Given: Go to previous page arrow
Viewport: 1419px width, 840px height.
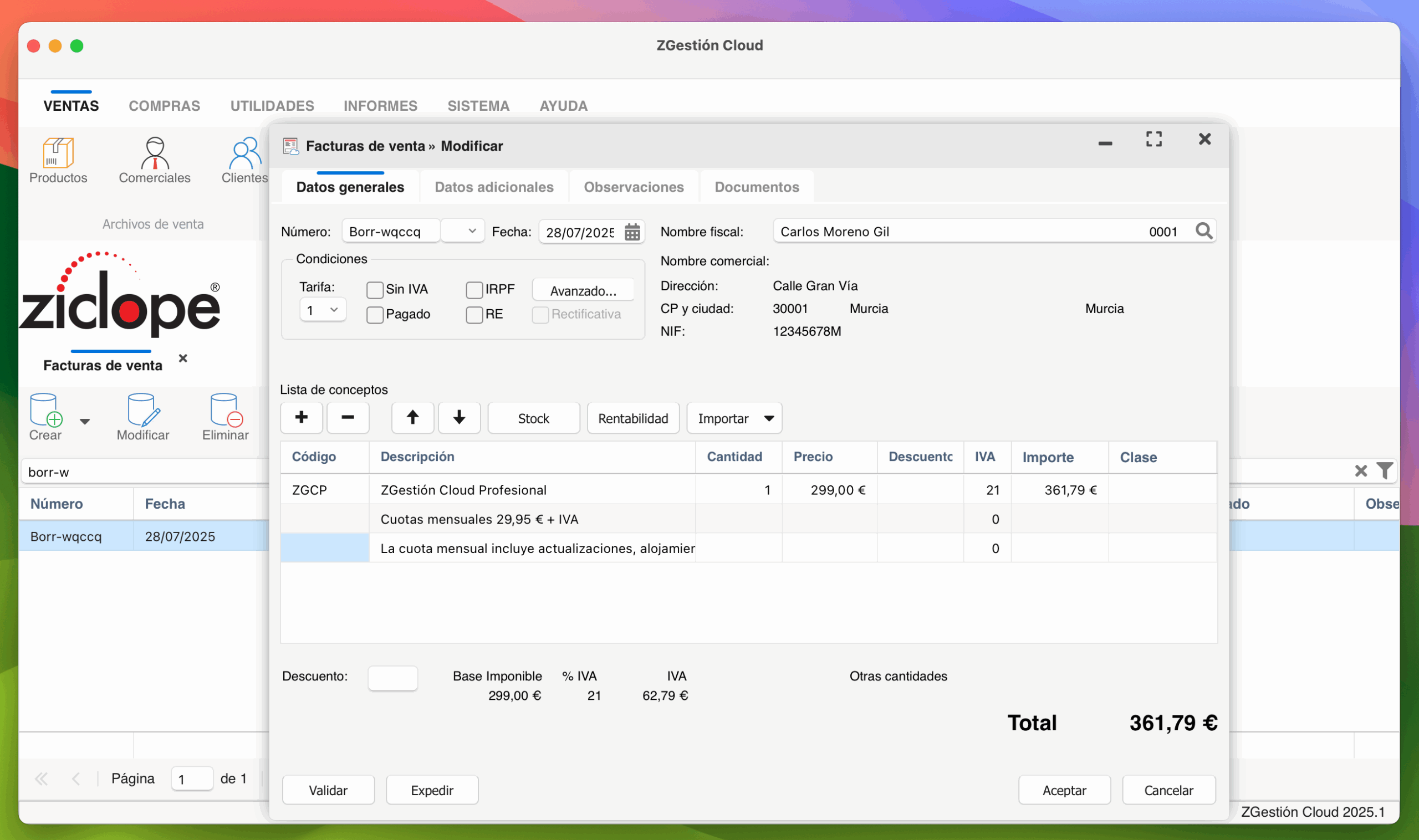Looking at the screenshot, I should [x=76, y=779].
